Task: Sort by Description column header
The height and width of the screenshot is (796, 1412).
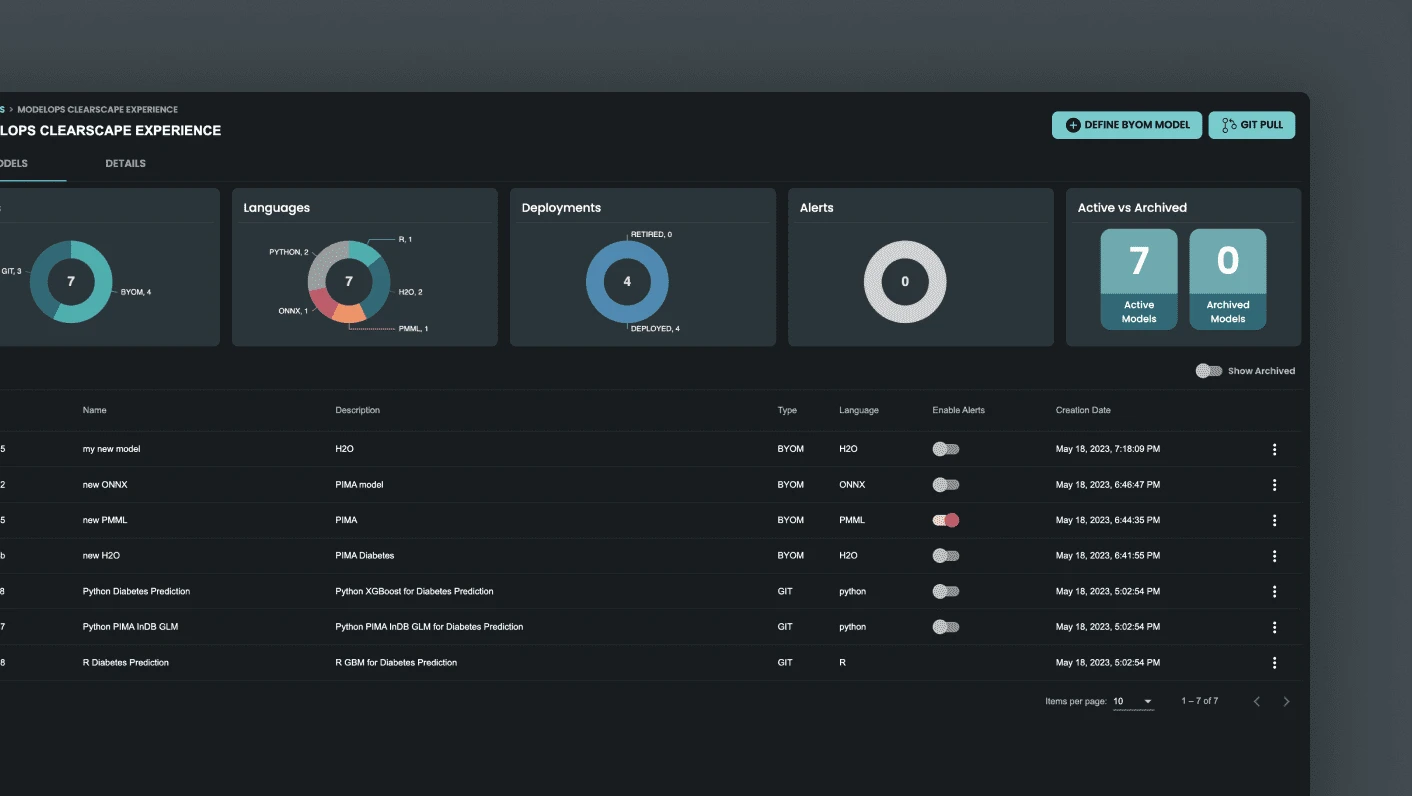Action: pyautogui.click(x=357, y=410)
